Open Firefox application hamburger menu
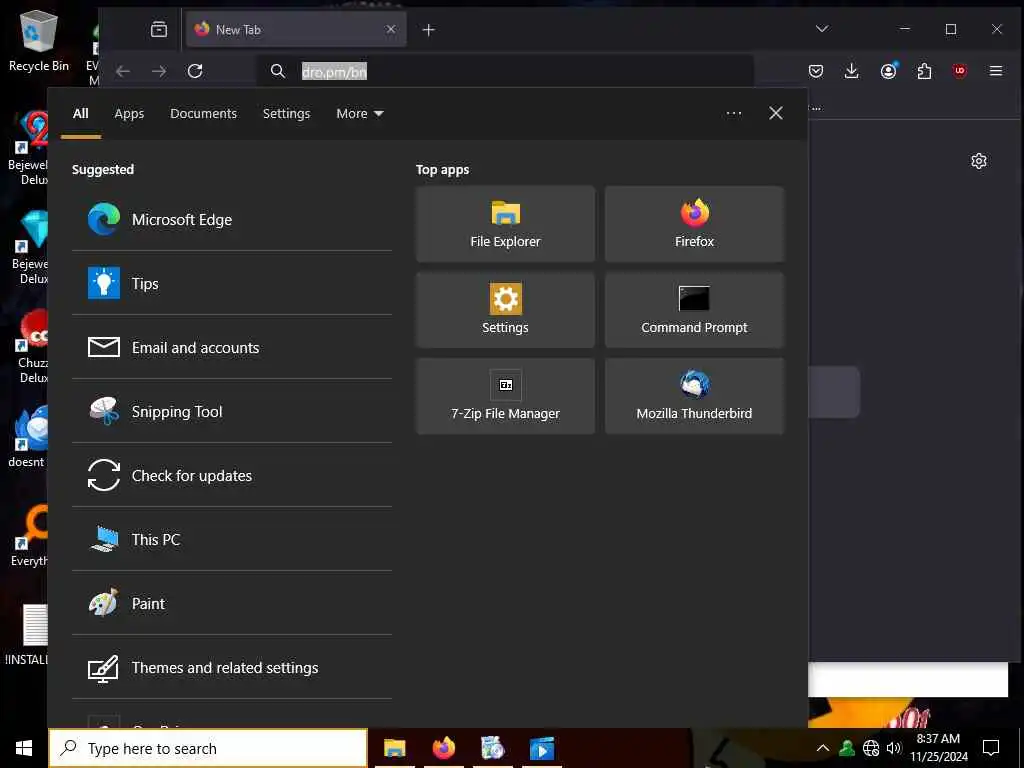 (x=996, y=71)
